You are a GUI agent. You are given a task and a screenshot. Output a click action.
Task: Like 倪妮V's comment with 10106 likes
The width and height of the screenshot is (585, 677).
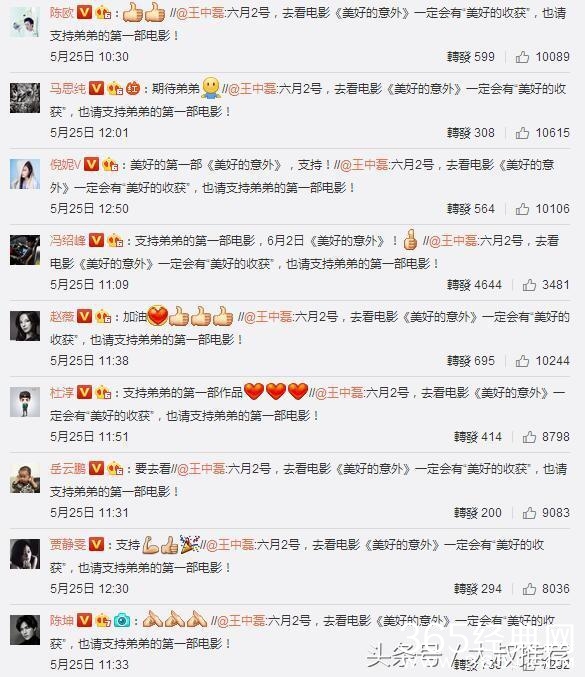pyautogui.click(x=522, y=209)
